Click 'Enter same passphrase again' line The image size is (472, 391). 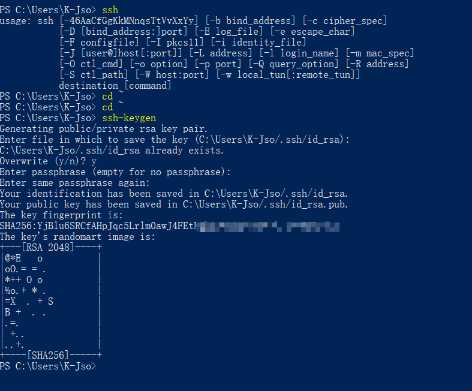pyautogui.click(x=75, y=183)
